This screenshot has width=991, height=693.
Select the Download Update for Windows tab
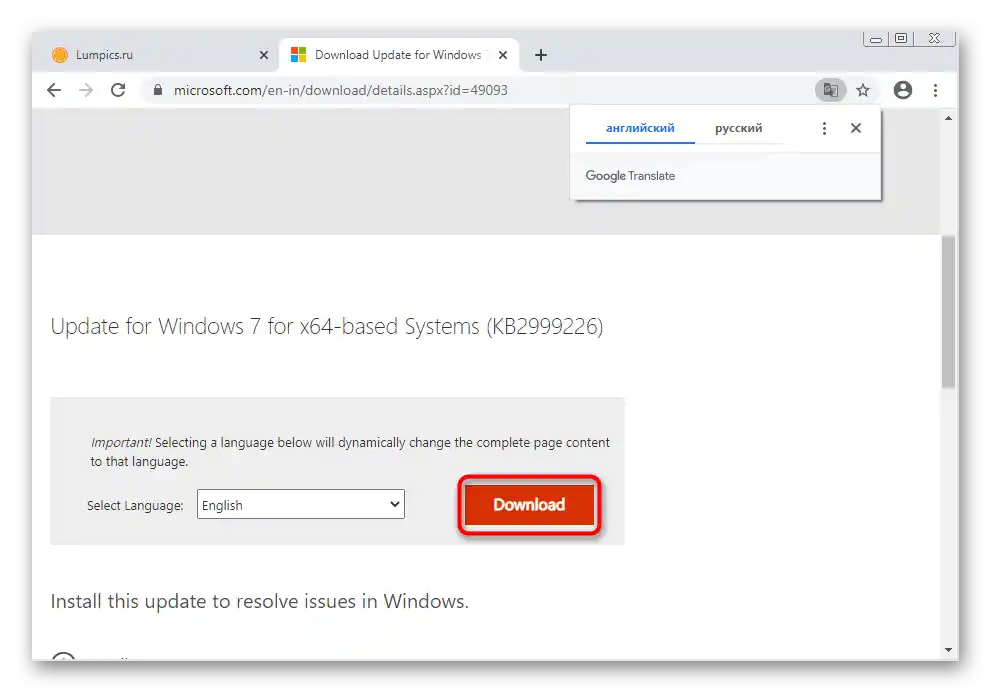click(x=399, y=55)
